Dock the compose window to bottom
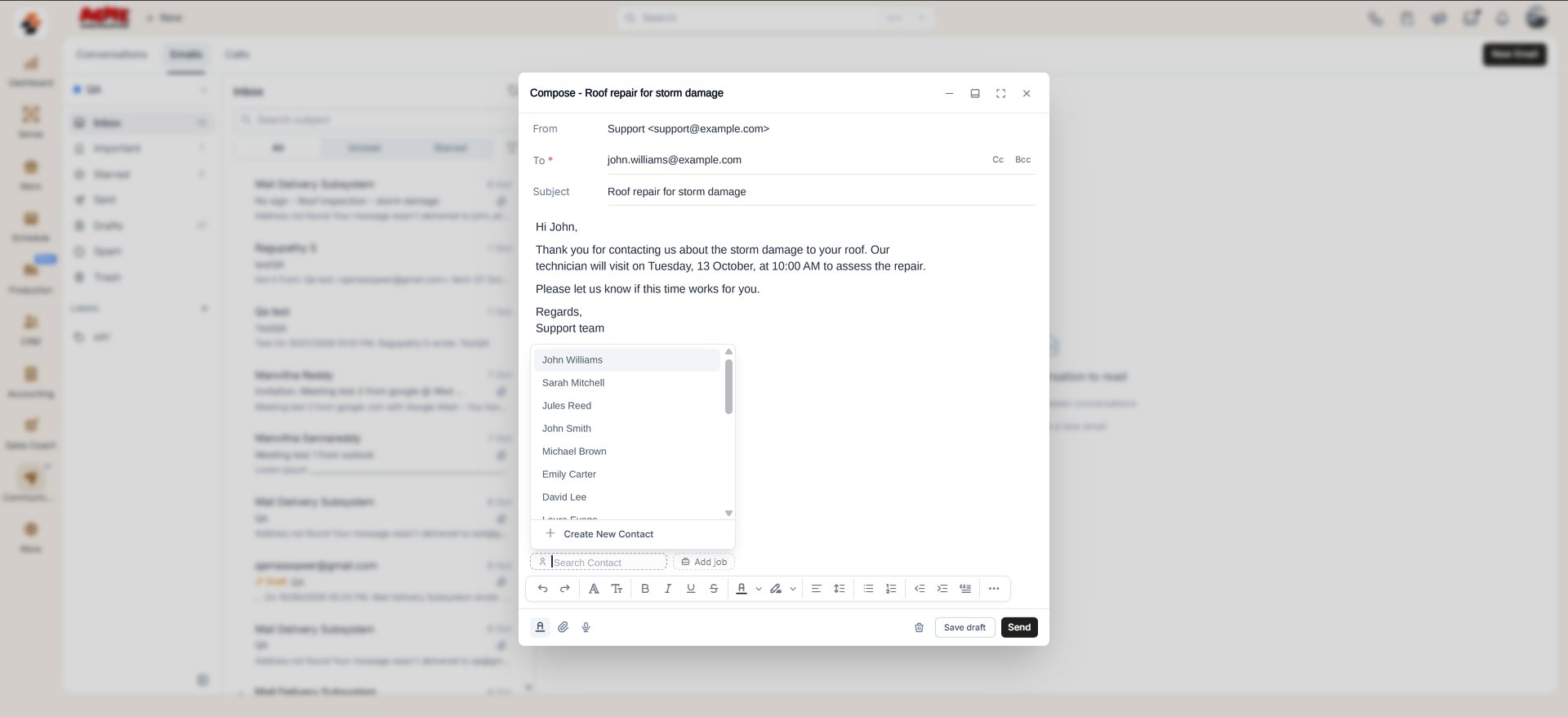The height and width of the screenshot is (717, 1568). (x=974, y=93)
